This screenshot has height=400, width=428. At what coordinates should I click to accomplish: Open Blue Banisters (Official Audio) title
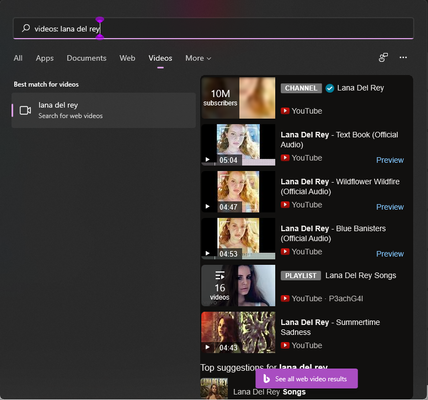click(x=333, y=233)
